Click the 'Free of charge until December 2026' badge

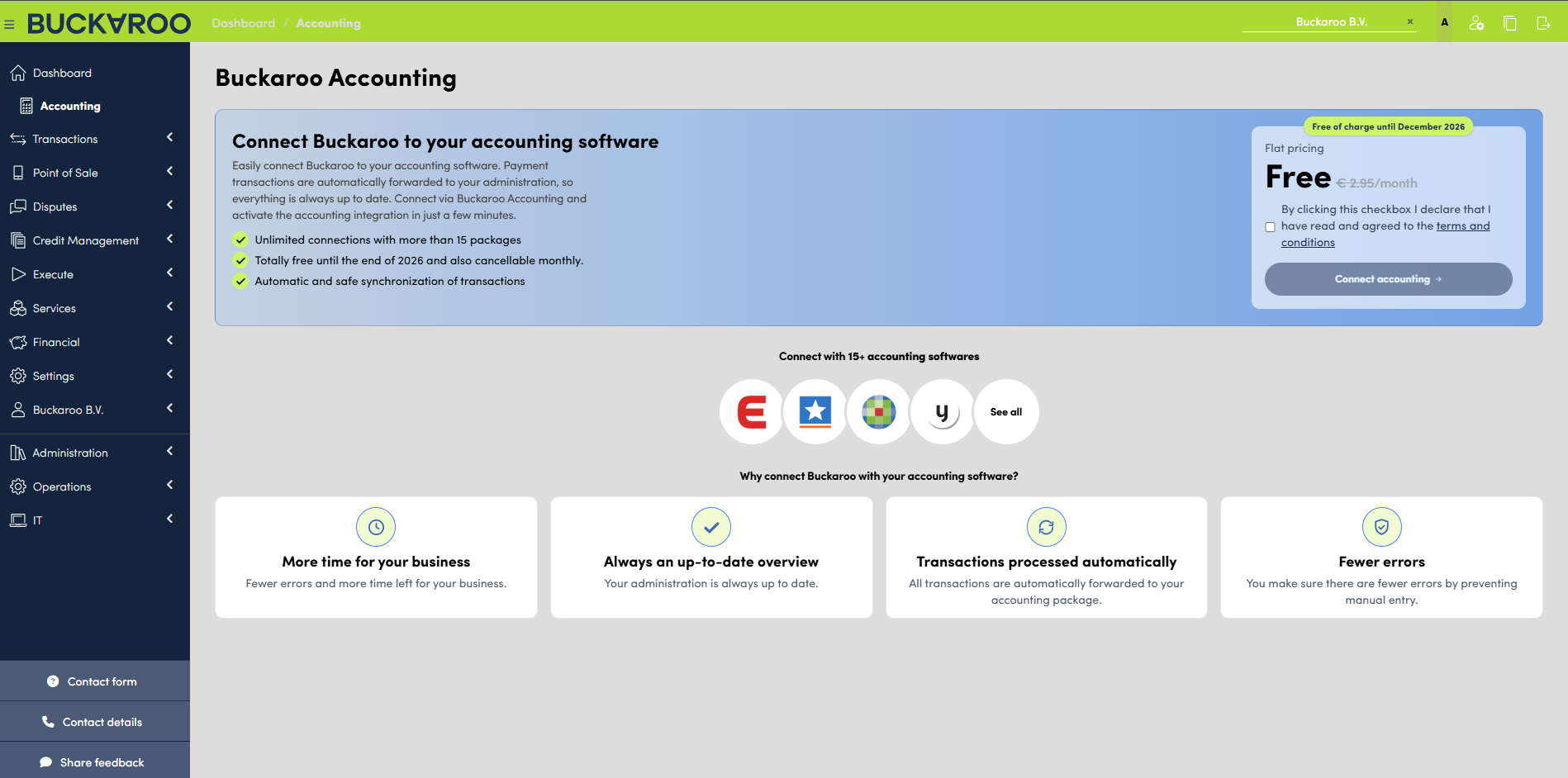[1388, 126]
